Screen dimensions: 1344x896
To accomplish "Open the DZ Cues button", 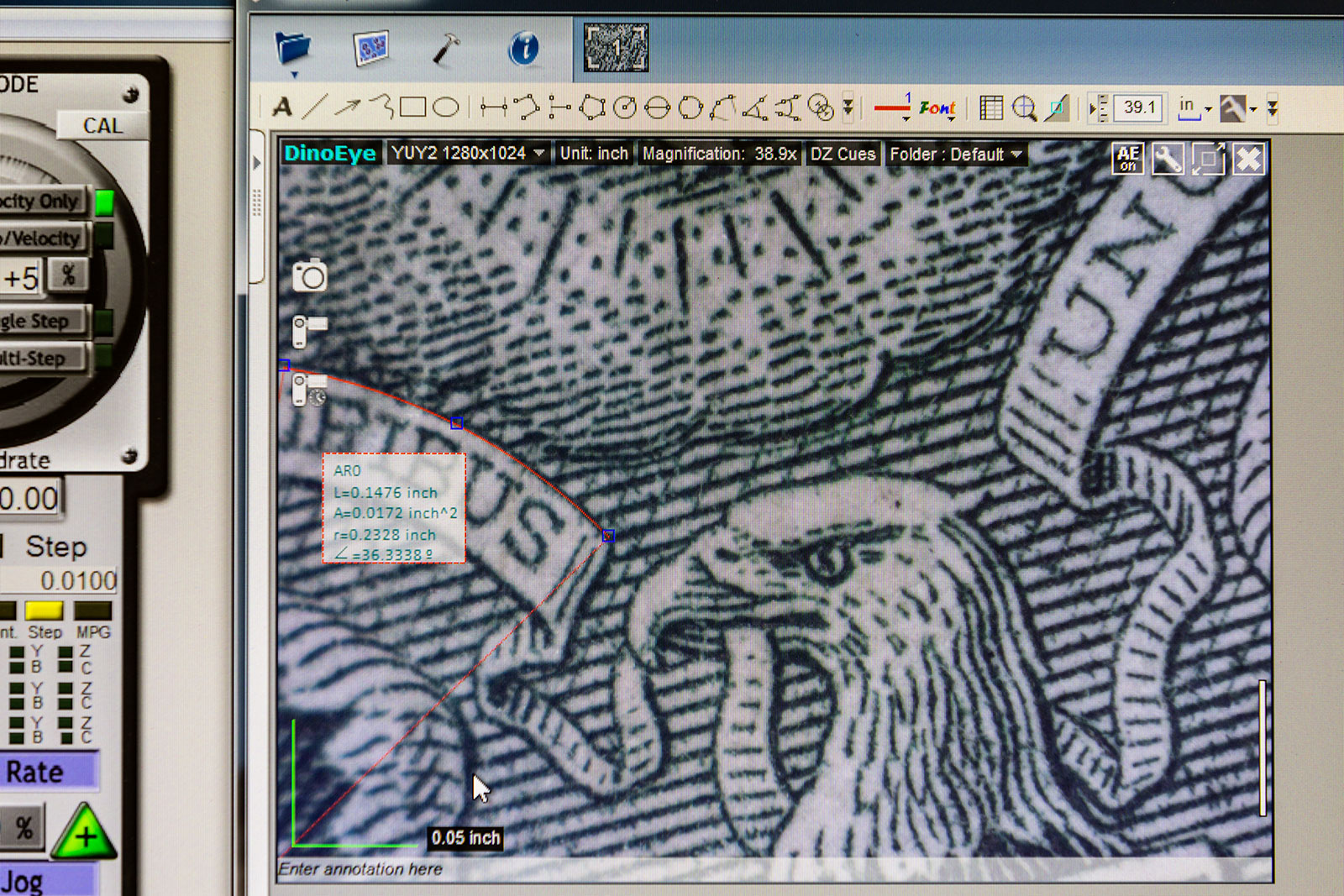I will (x=843, y=155).
